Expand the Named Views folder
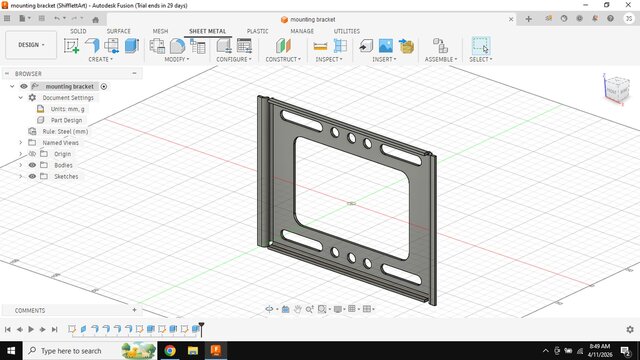This screenshot has height=360, width=640. click(20, 142)
